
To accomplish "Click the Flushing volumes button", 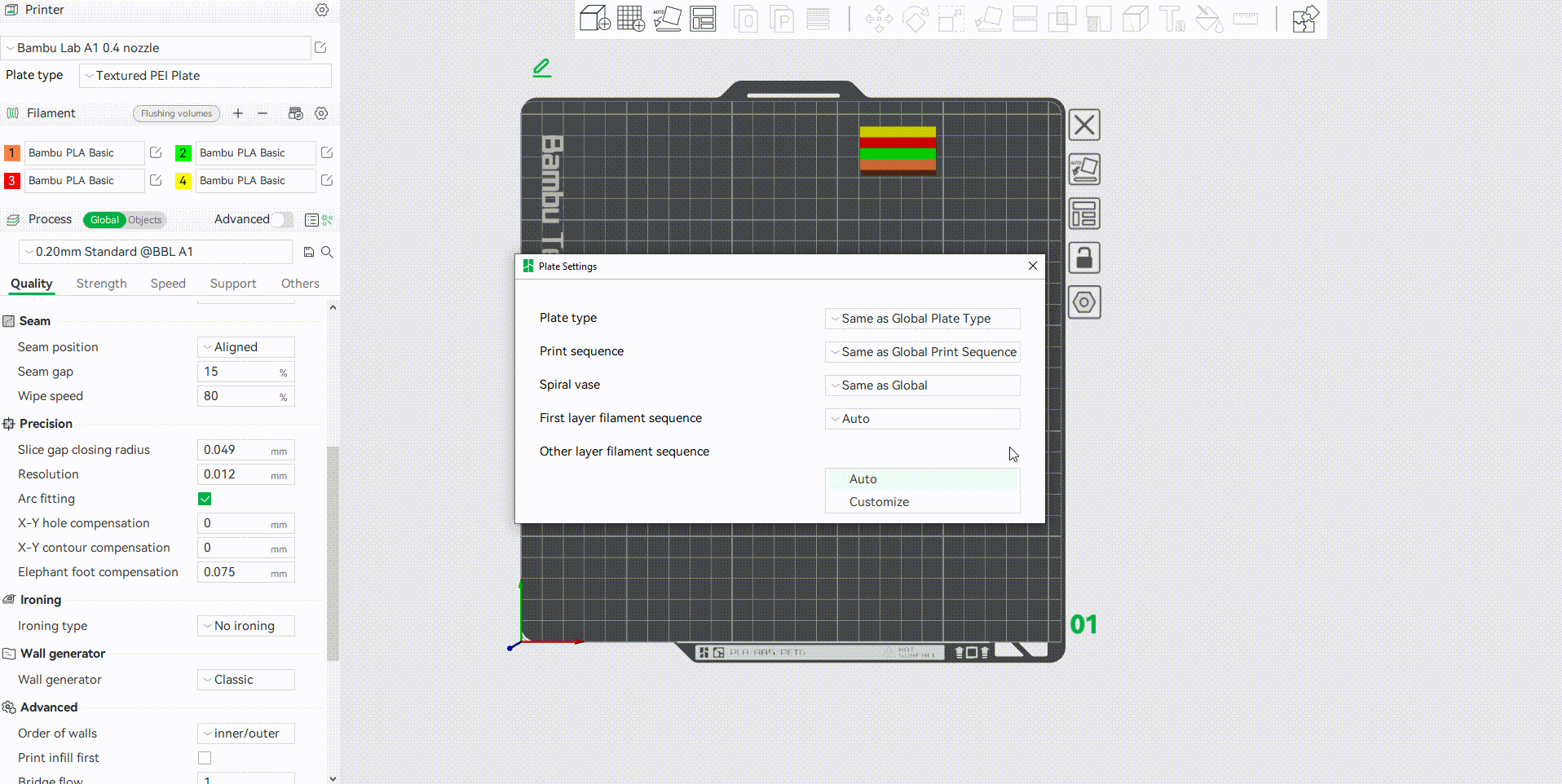I will point(176,113).
